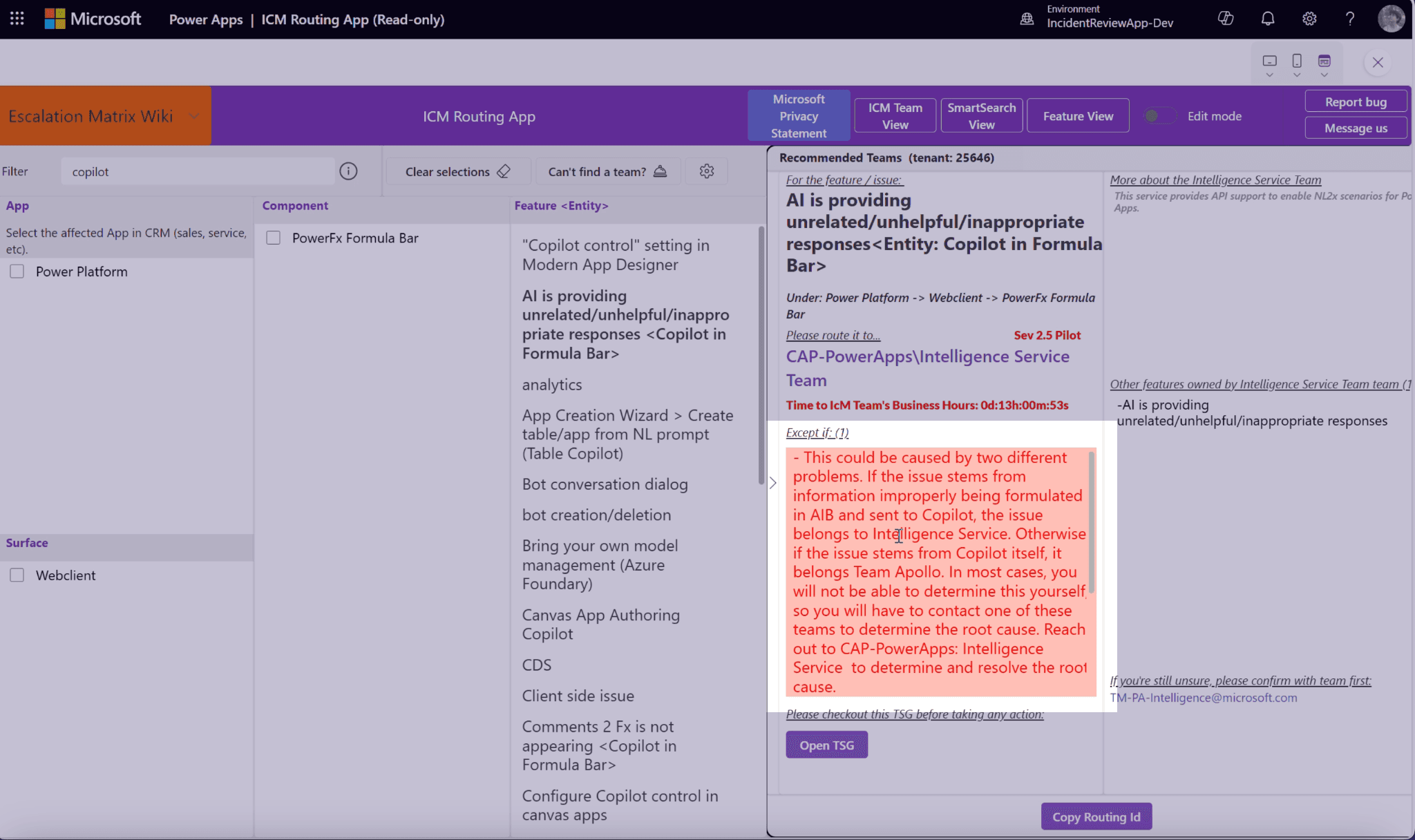Open the settings gear in header
Screen dimensions: 1415x840
(x=1309, y=19)
